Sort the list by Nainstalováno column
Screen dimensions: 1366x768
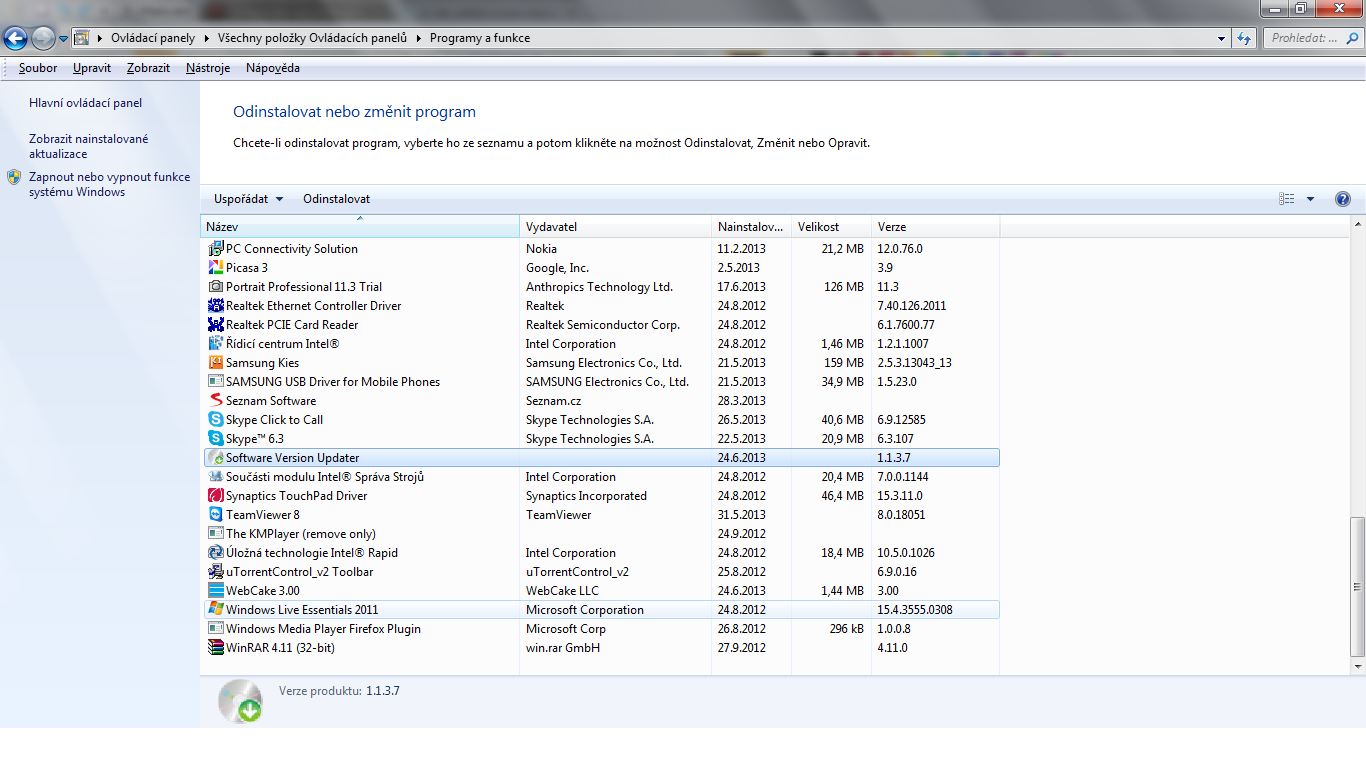751,227
